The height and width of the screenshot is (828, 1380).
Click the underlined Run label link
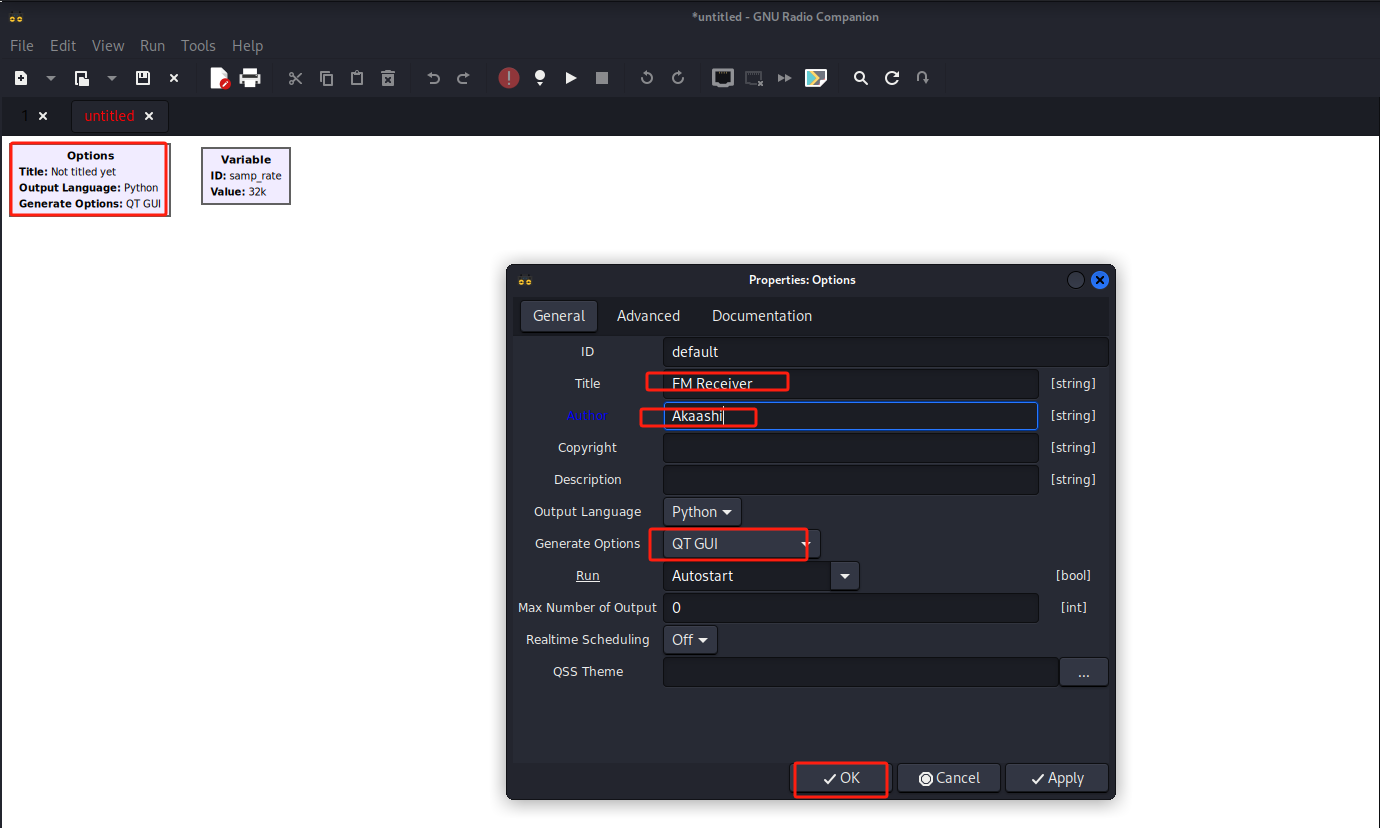[x=587, y=576]
